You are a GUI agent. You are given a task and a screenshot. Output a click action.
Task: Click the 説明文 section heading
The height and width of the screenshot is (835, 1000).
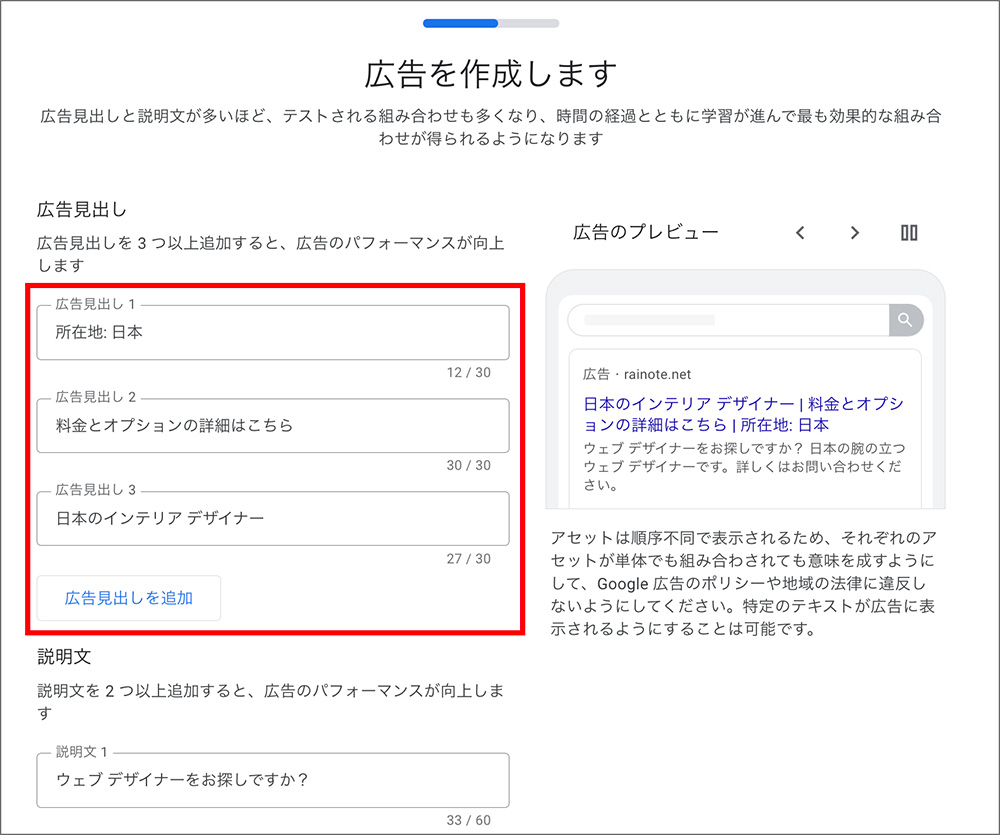[x=64, y=656]
